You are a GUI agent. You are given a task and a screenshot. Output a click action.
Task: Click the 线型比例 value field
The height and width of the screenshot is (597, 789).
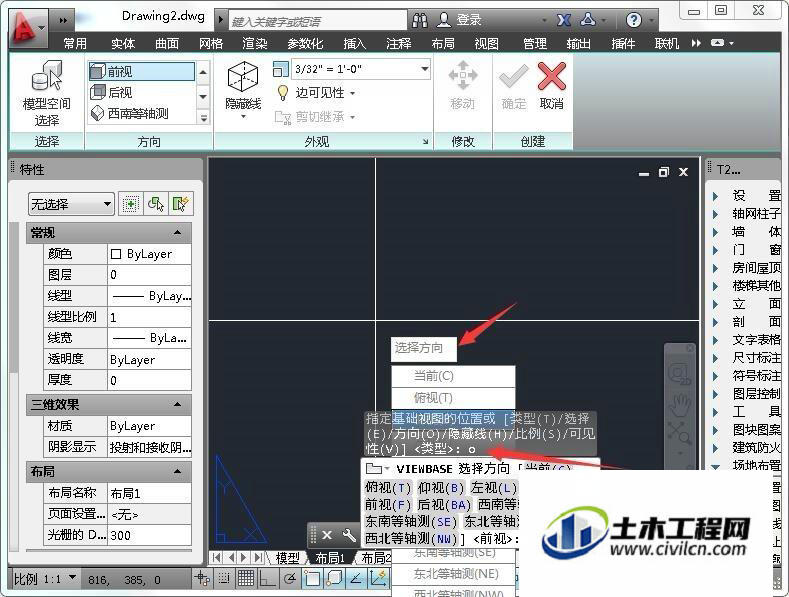tap(149, 317)
